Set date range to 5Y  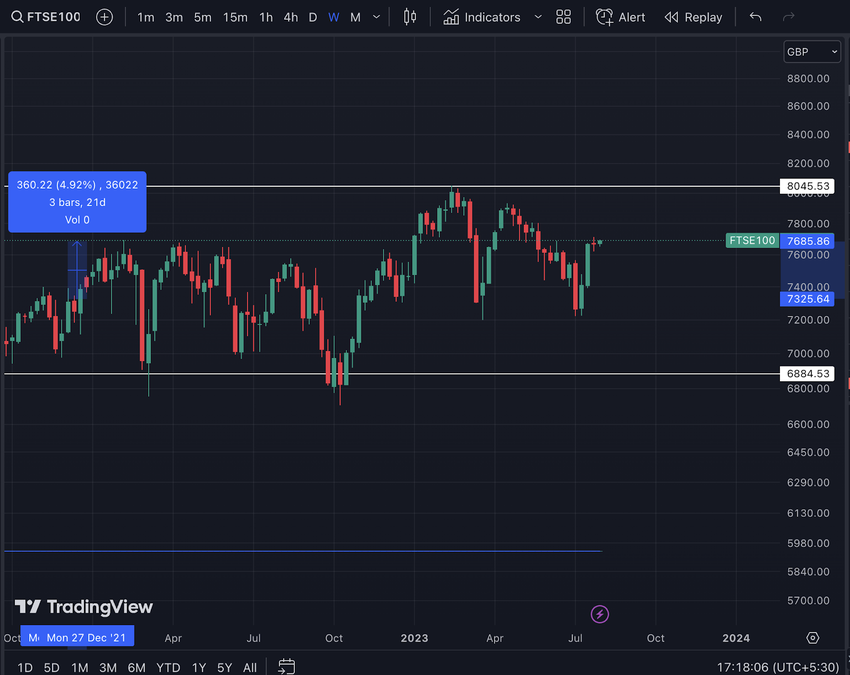coord(224,667)
